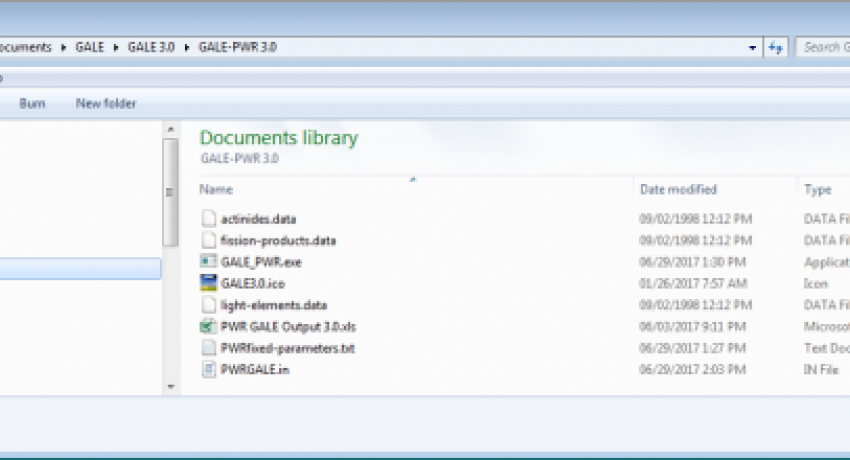Select the PWRGALE.in file name
This screenshot has width=850, height=460.
point(255,370)
